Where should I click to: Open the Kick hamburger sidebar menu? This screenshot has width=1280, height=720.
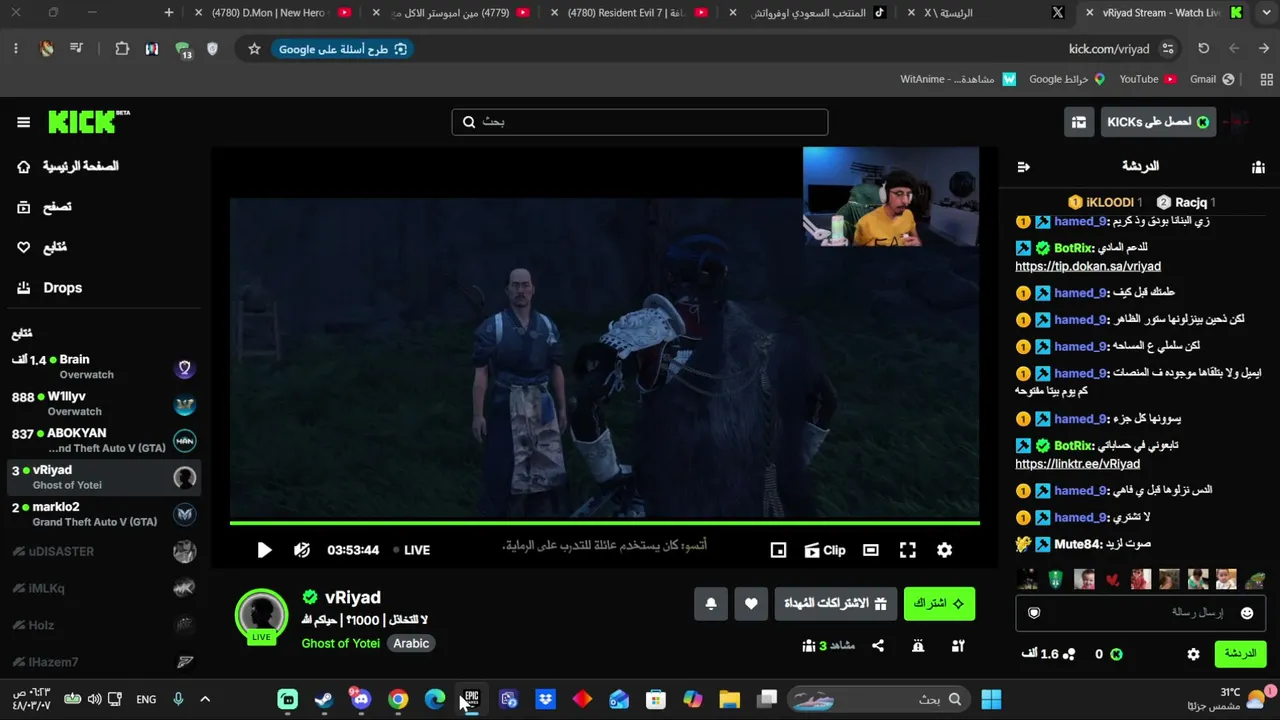[x=23, y=122]
